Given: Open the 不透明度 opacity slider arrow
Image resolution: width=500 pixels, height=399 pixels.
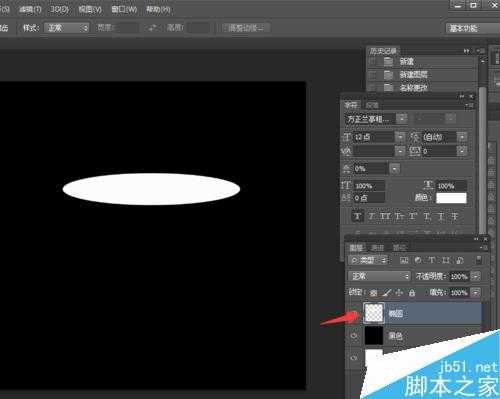Looking at the screenshot, I should pyautogui.click(x=476, y=276).
